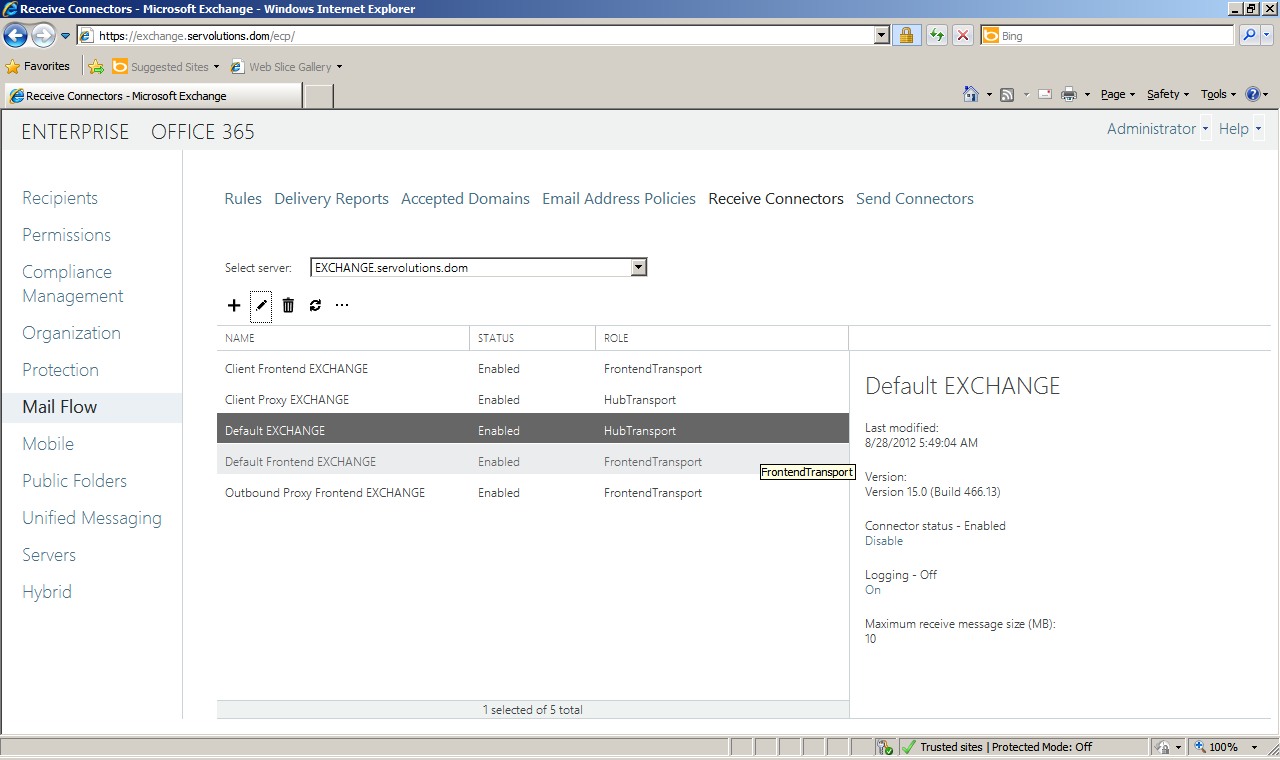Click the Disable connector link
Screen dimensions: 1280x760
tap(884, 541)
